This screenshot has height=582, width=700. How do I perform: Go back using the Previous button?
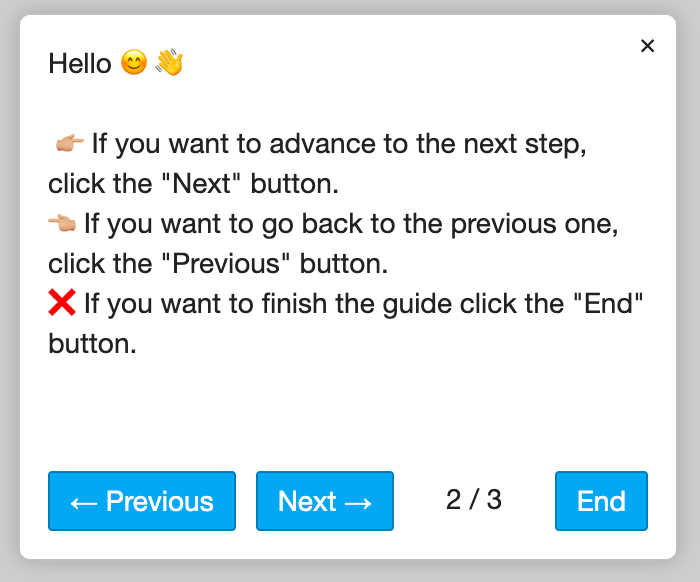coord(142,501)
